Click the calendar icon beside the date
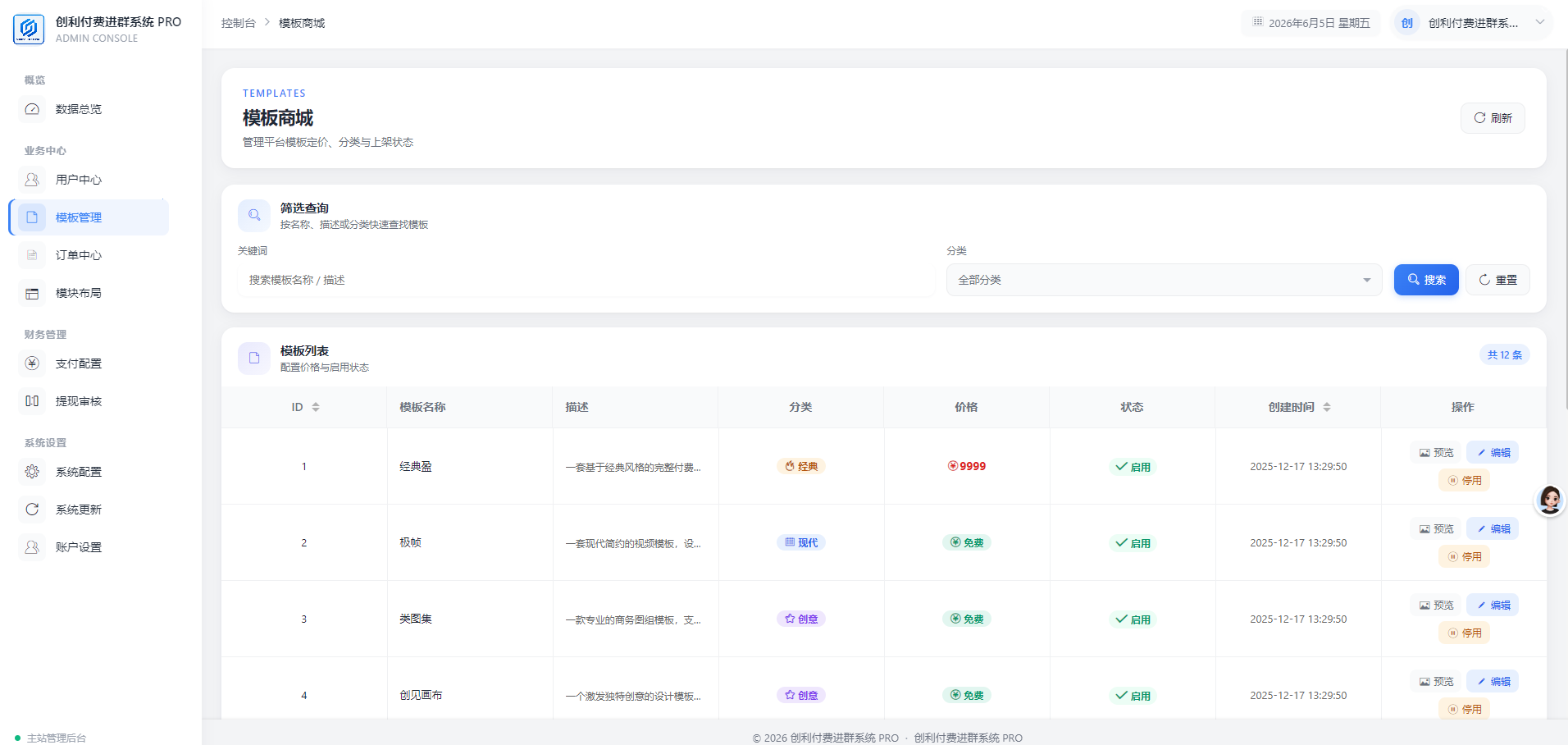Screen dimensions: 1568x745 [x=1257, y=22]
